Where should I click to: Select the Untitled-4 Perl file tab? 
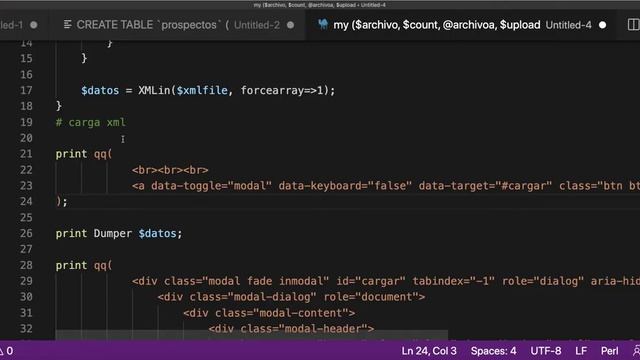pos(460,25)
